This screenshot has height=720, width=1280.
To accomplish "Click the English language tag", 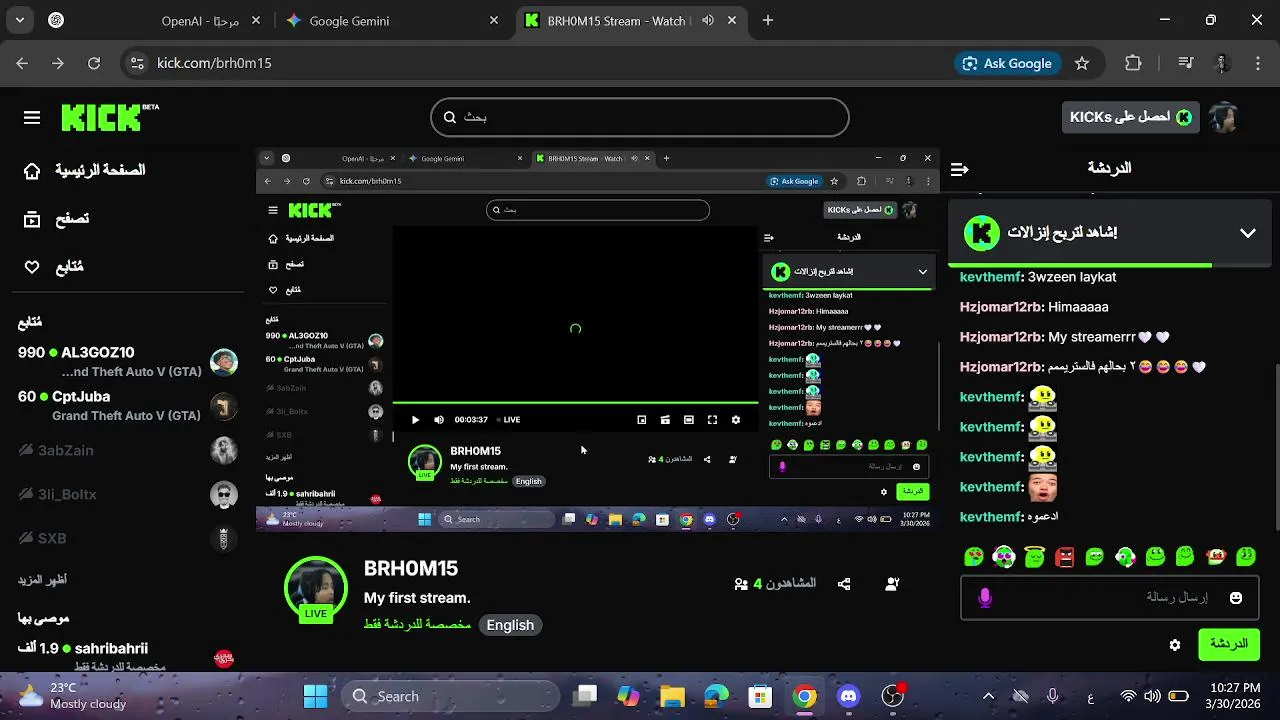I will [x=510, y=625].
